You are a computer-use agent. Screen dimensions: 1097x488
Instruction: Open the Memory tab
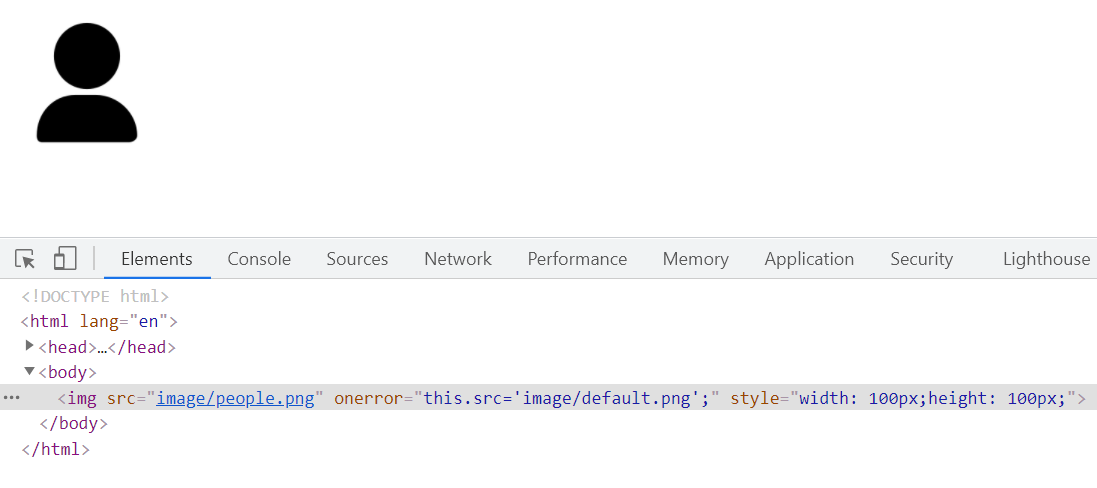point(695,259)
